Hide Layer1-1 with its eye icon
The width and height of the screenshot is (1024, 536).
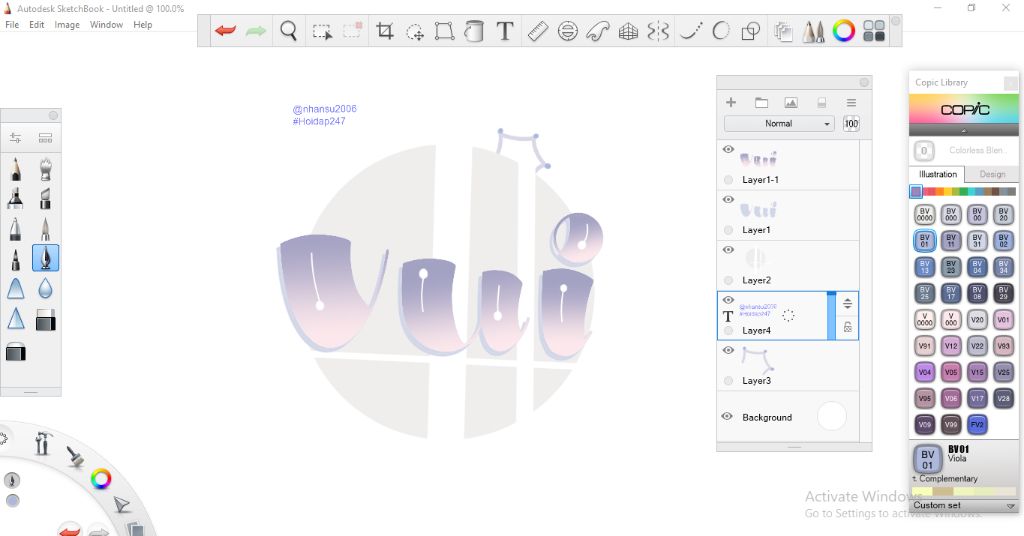pos(728,150)
